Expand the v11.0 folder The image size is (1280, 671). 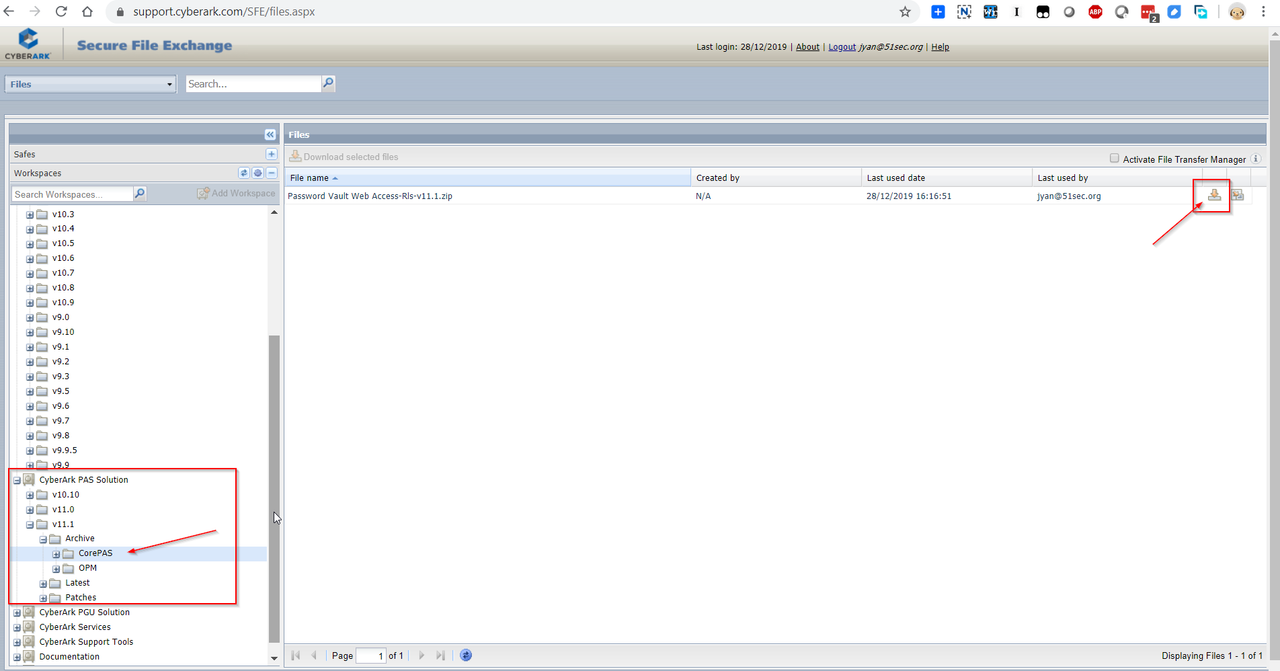click(30, 510)
